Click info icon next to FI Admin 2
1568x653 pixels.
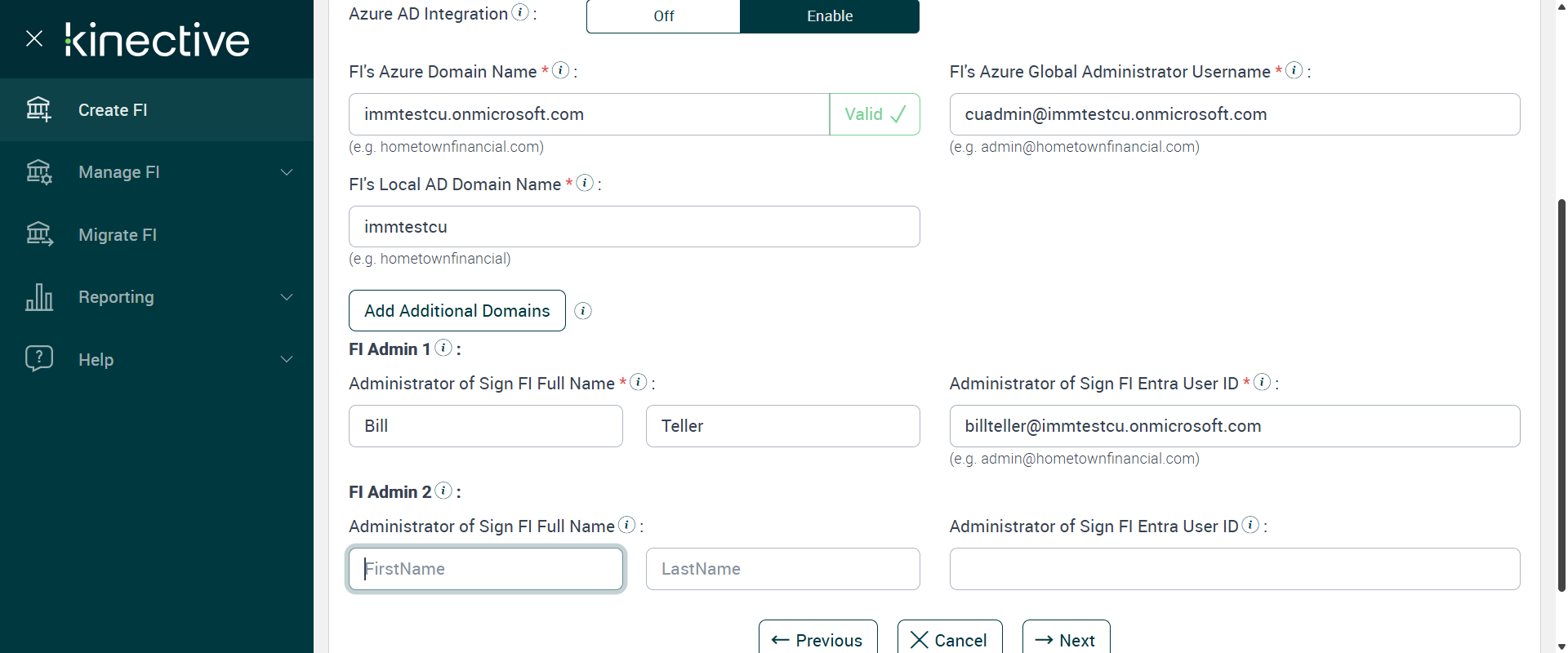pyautogui.click(x=443, y=491)
